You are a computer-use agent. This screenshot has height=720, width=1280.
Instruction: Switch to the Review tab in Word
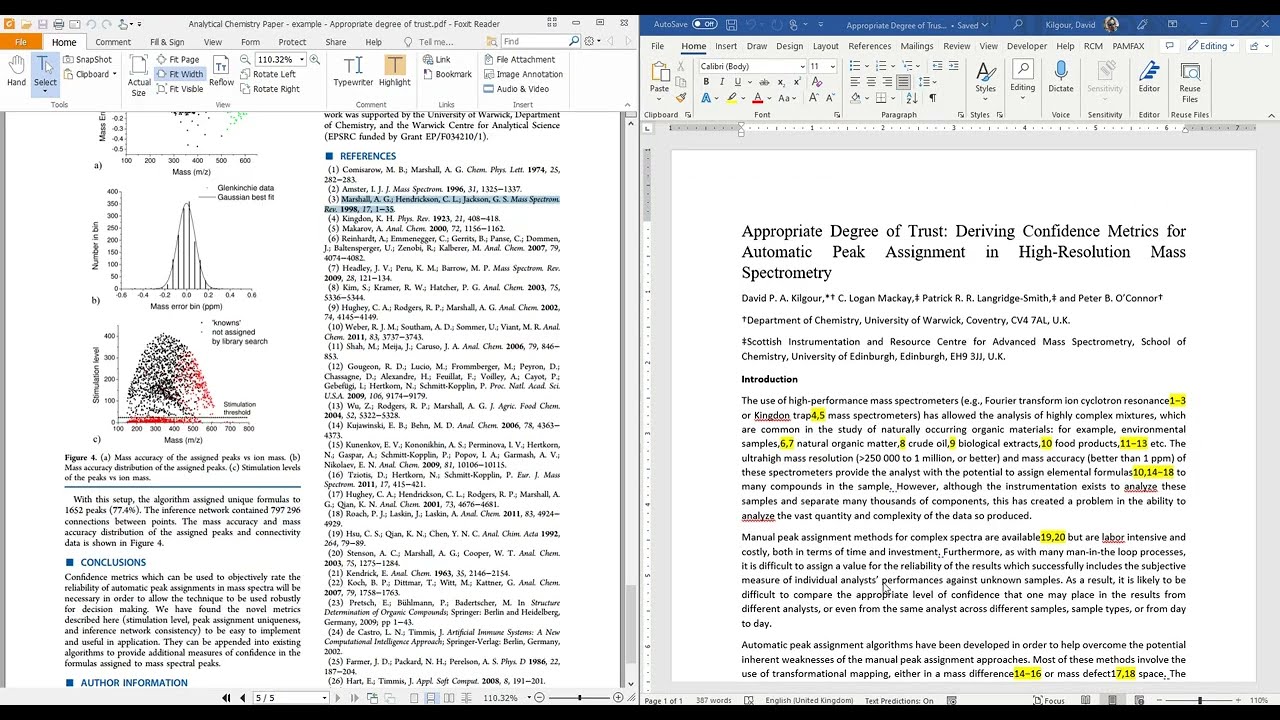(956, 46)
